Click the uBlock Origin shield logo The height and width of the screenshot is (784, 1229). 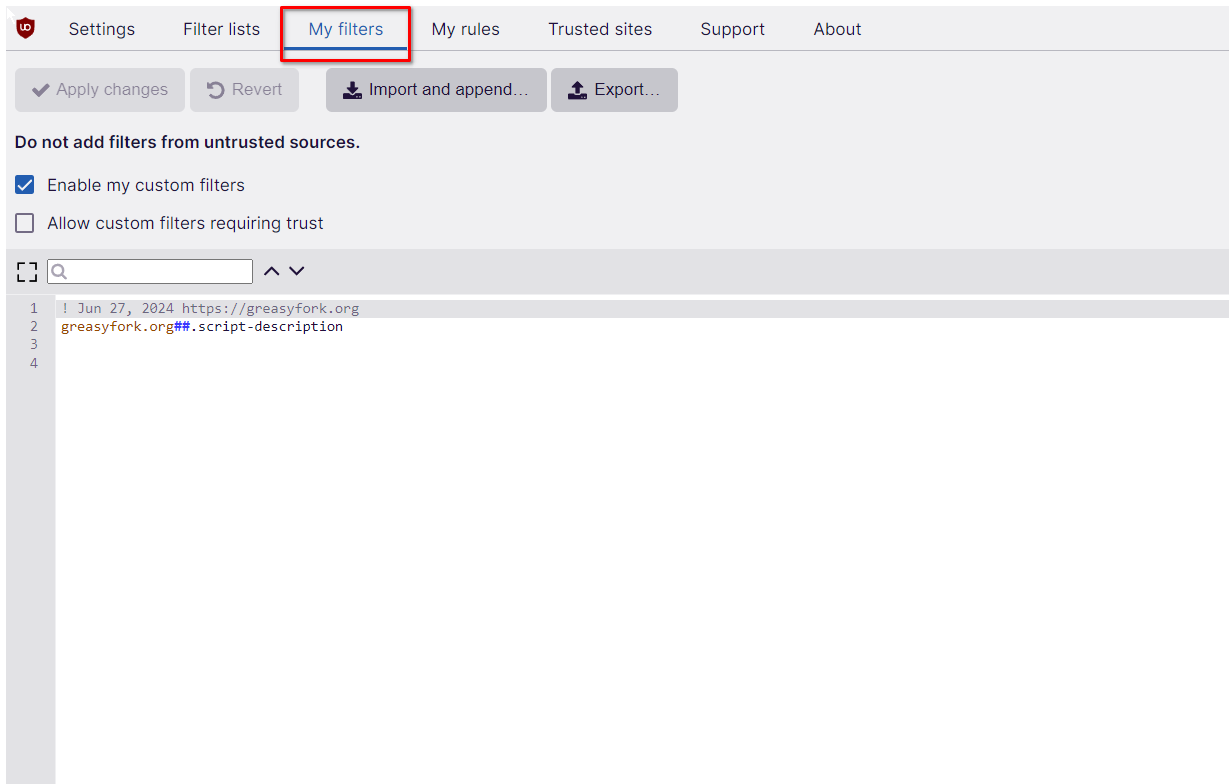pos(26,28)
